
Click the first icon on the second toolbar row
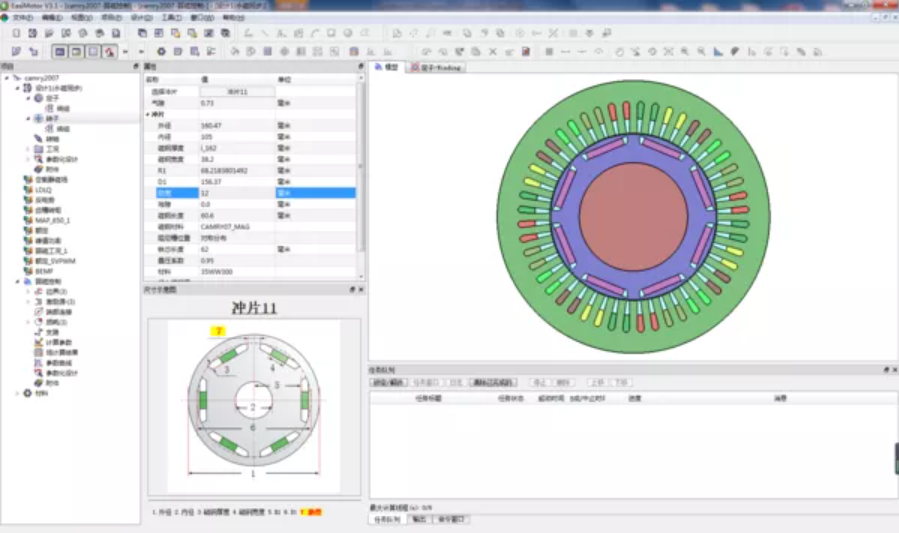click(16, 52)
